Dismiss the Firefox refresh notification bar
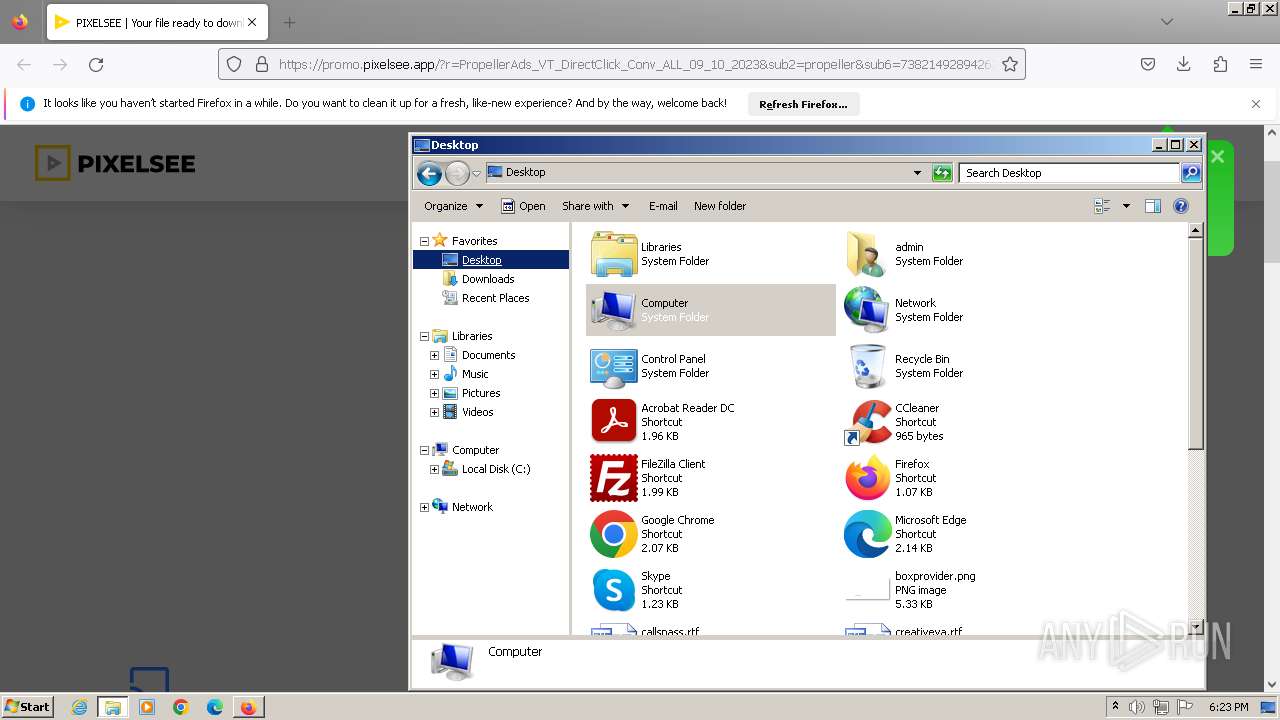The image size is (1280, 720). coord(1256,104)
